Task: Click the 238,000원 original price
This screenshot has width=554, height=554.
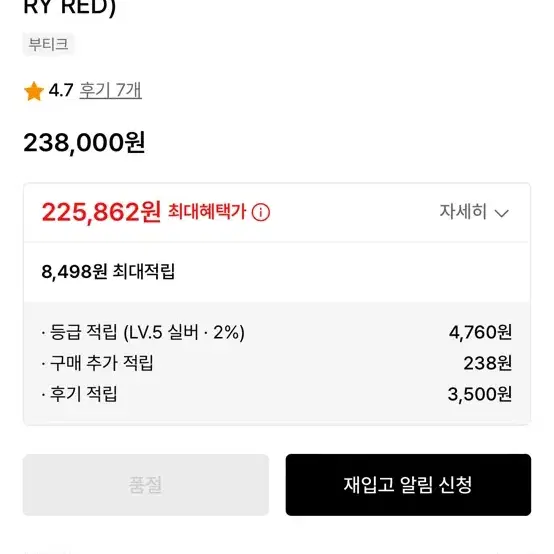Action: coord(84,142)
